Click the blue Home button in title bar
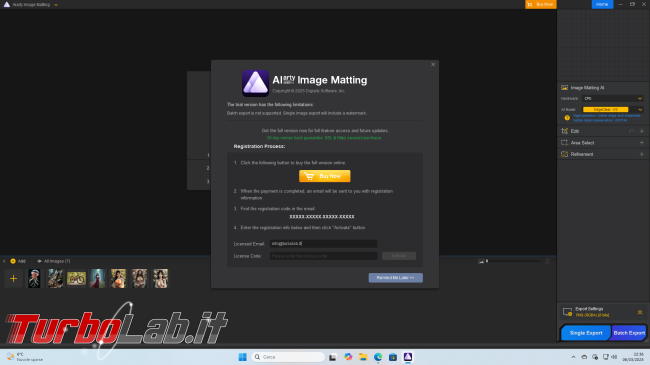 coord(602,4)
